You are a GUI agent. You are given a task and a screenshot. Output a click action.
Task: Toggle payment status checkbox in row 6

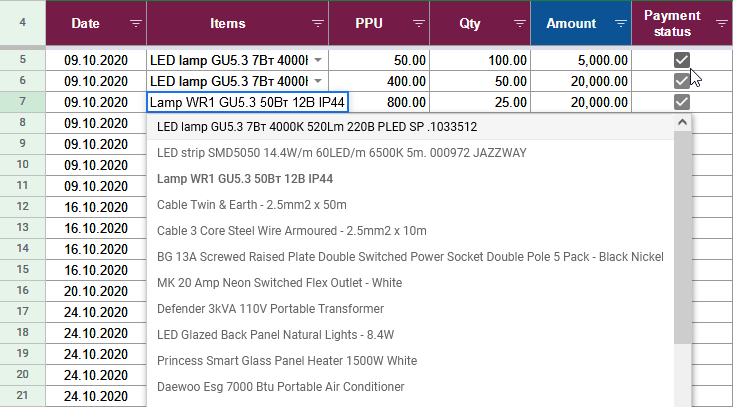point(682,81)
